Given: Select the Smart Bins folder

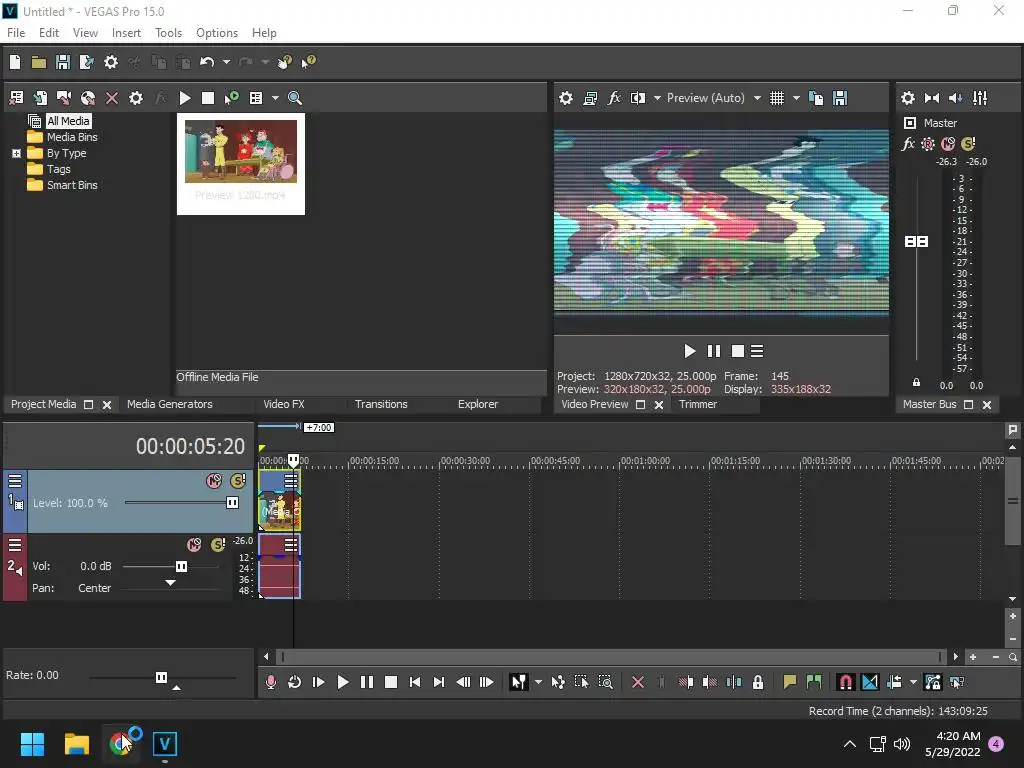Looking at the screenshot, I should pyautogui.click(x=72, y=185).
